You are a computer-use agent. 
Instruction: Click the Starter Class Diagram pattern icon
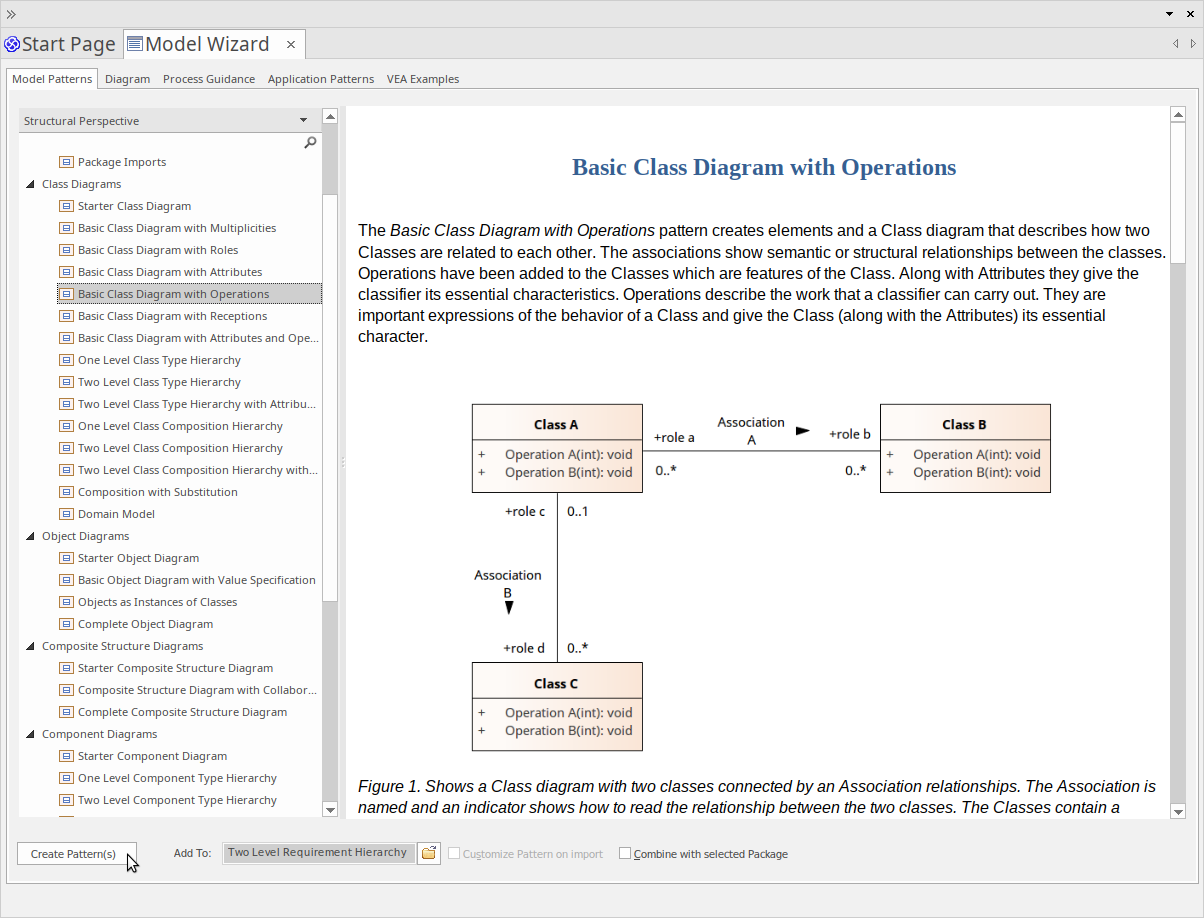coord(66,206)
